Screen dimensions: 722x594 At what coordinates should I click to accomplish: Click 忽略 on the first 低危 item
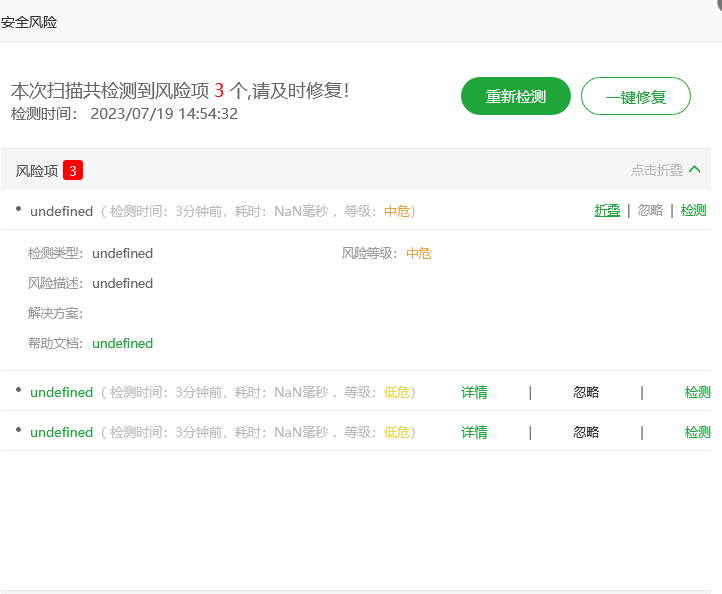click(x=586, y=392)
